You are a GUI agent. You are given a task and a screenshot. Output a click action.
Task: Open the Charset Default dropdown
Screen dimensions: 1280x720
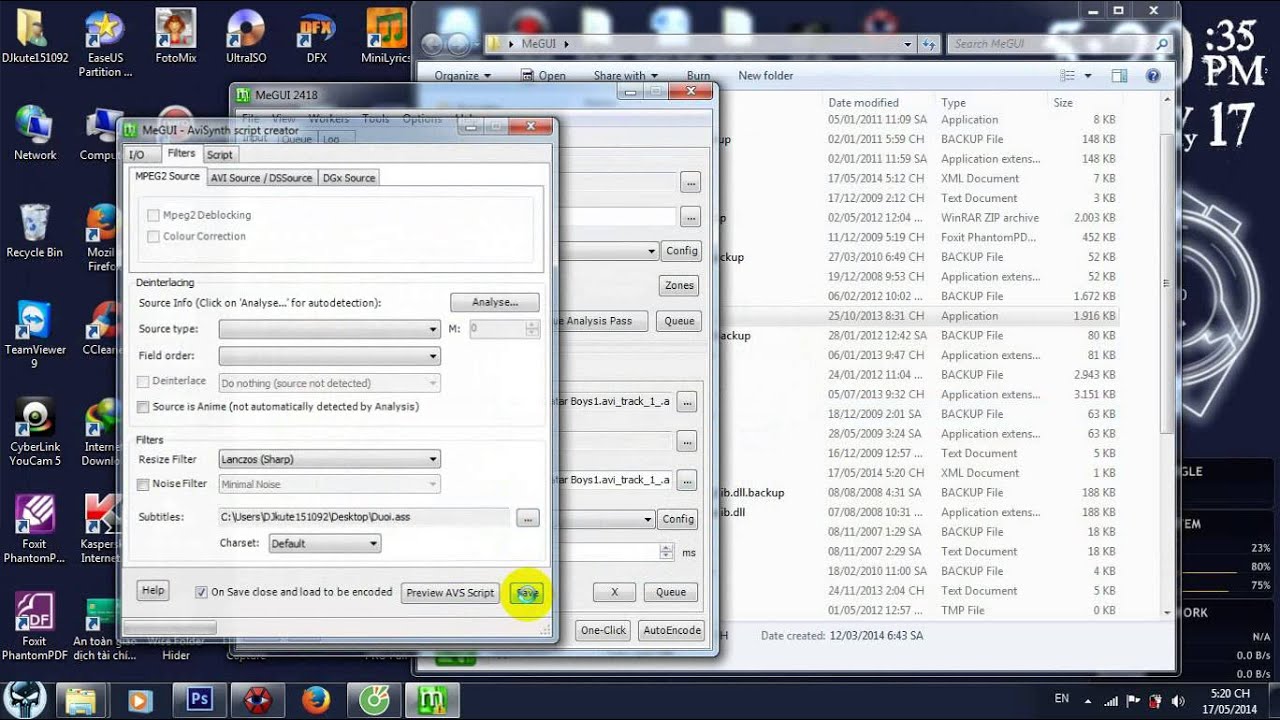click(x=325, y=544)
